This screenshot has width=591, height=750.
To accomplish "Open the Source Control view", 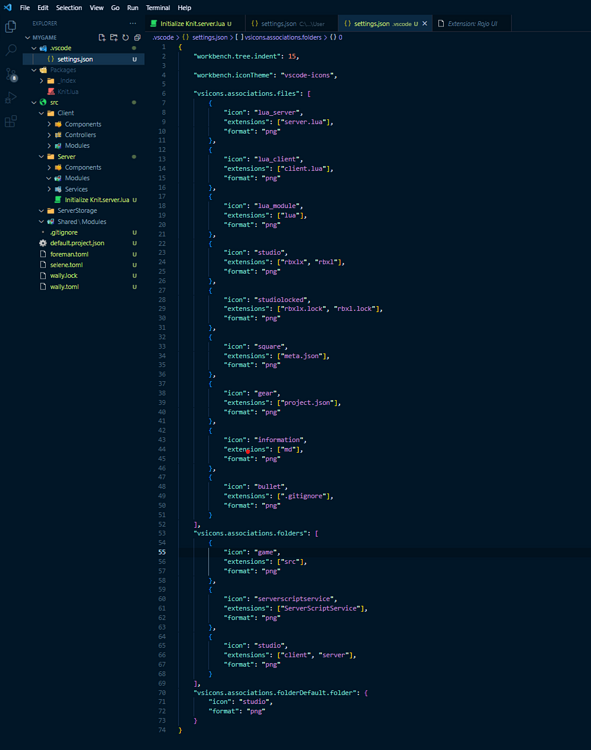I will click(11, 75).
